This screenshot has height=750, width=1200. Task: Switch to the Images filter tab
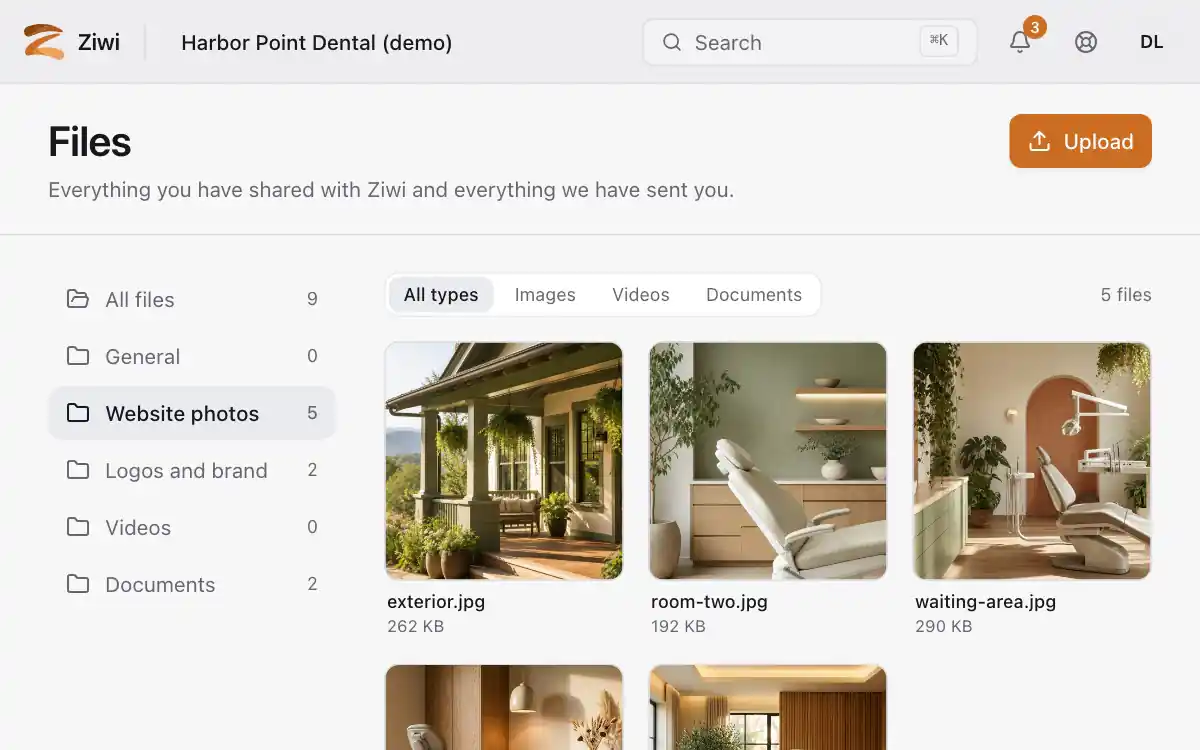pyautogui.click(x=545, y=295)
